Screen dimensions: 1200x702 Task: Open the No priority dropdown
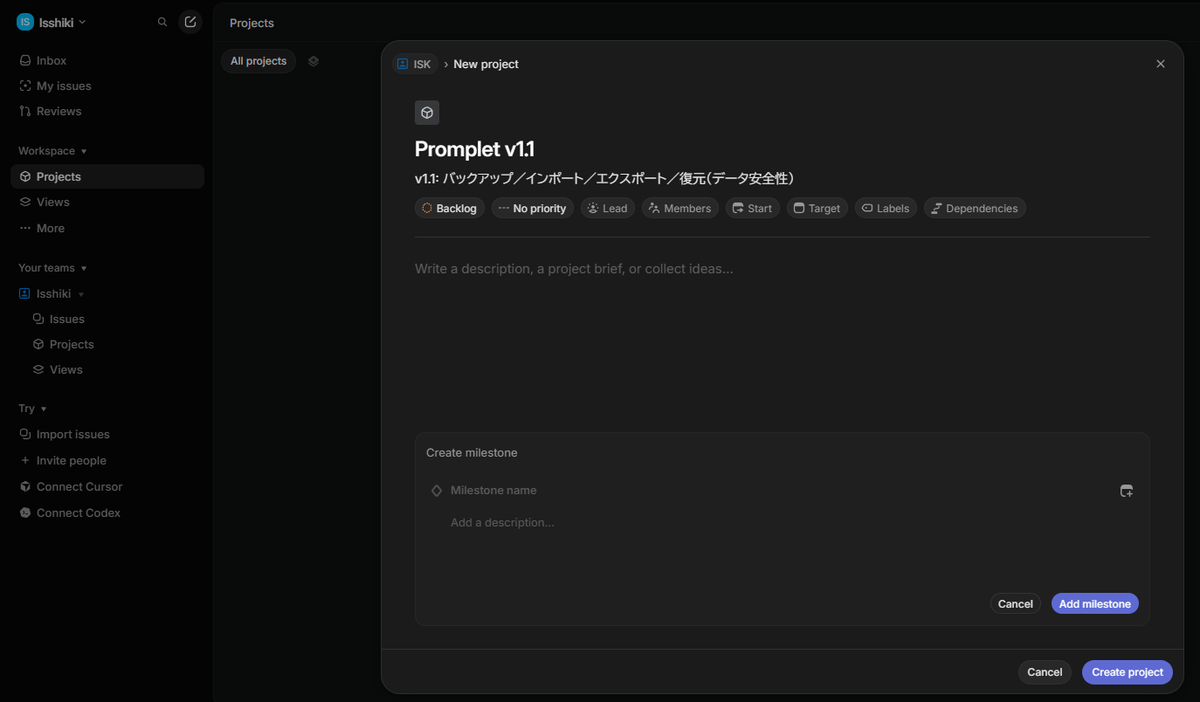tap(532, 208)
